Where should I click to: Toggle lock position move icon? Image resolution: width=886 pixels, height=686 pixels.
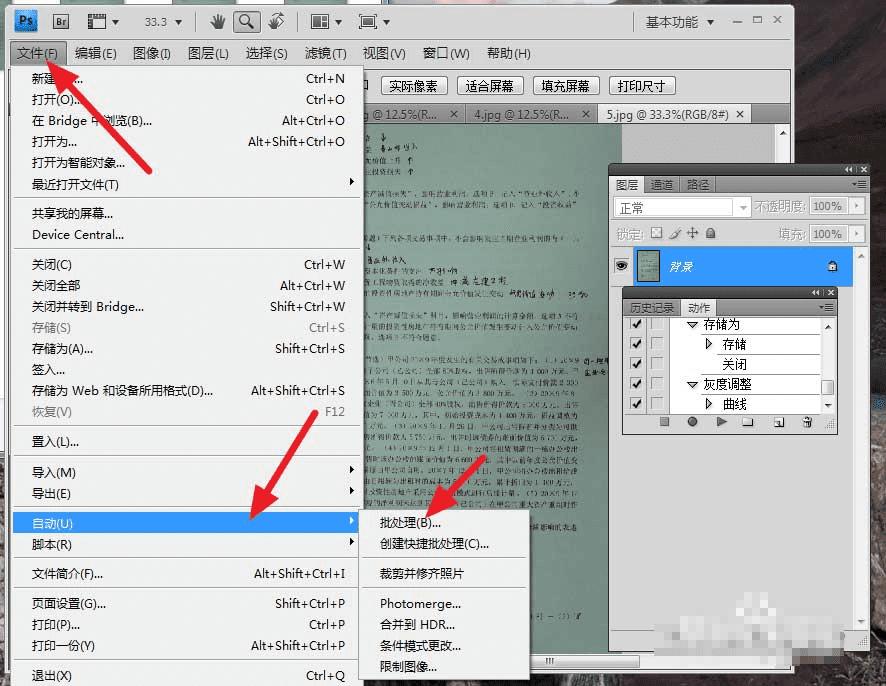692,233
